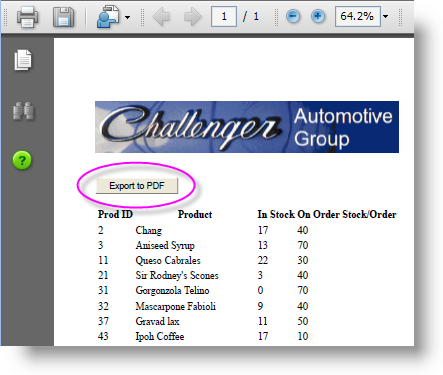
Task: Click Prod ID 37 in the table
Action: [x=103, y=321]
